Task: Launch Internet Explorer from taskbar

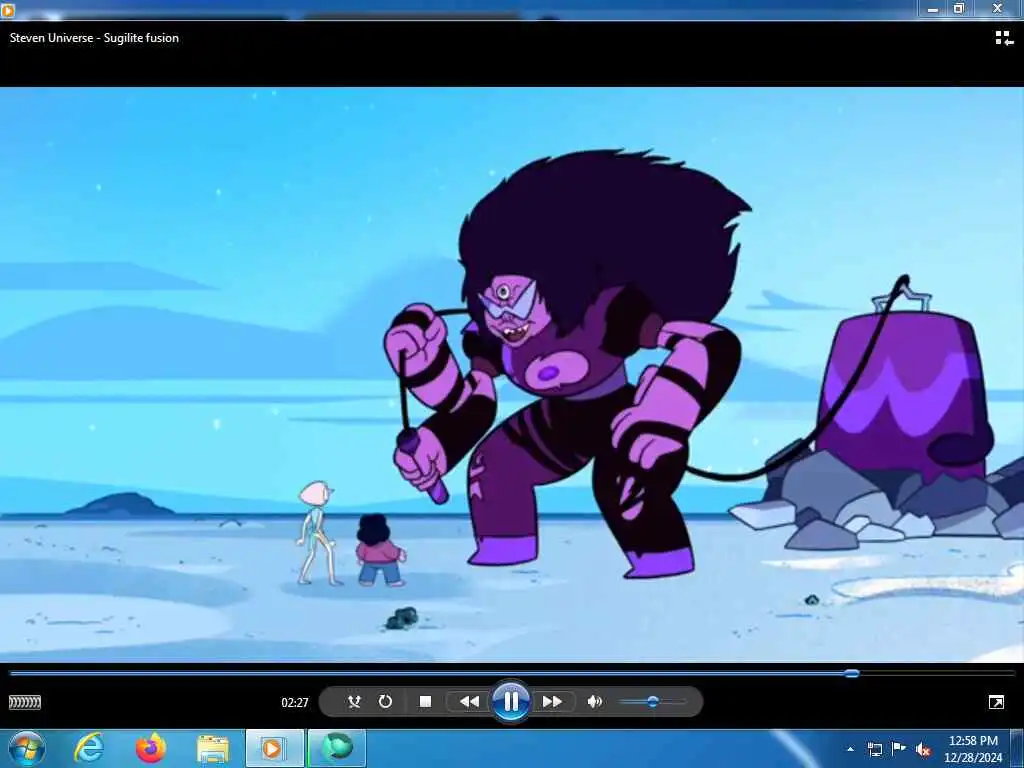Action: point(89,748)
